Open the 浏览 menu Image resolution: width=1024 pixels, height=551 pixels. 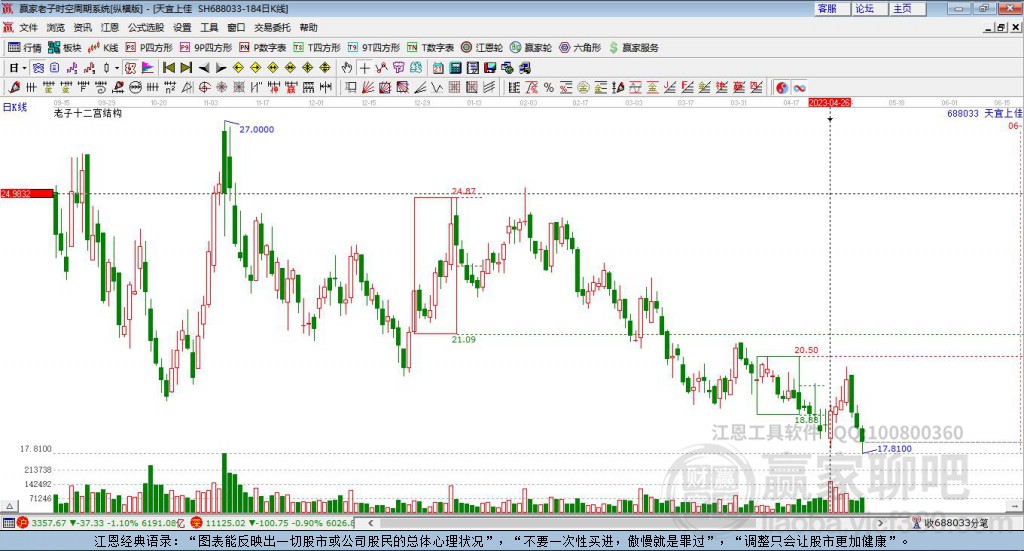click(x=56, y=27)
